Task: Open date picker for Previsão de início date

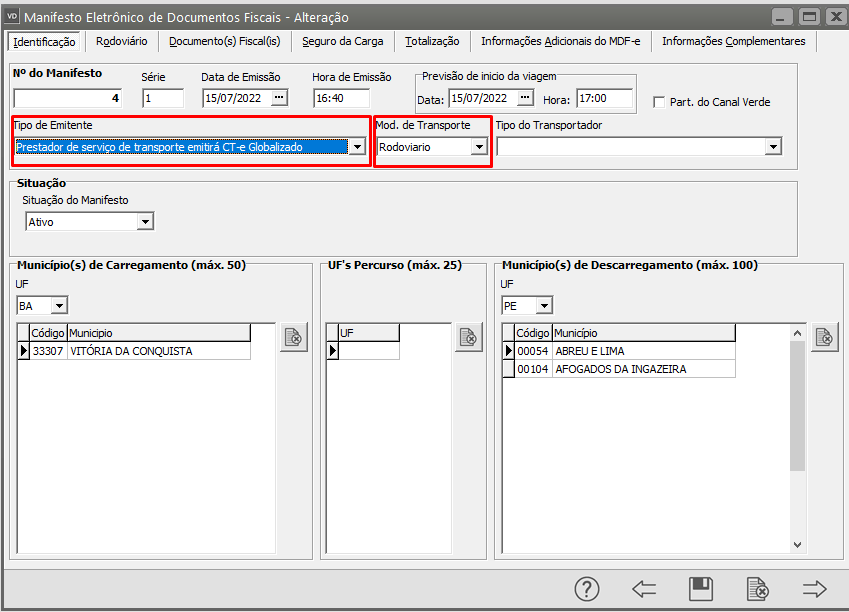Action: (526, 98)
